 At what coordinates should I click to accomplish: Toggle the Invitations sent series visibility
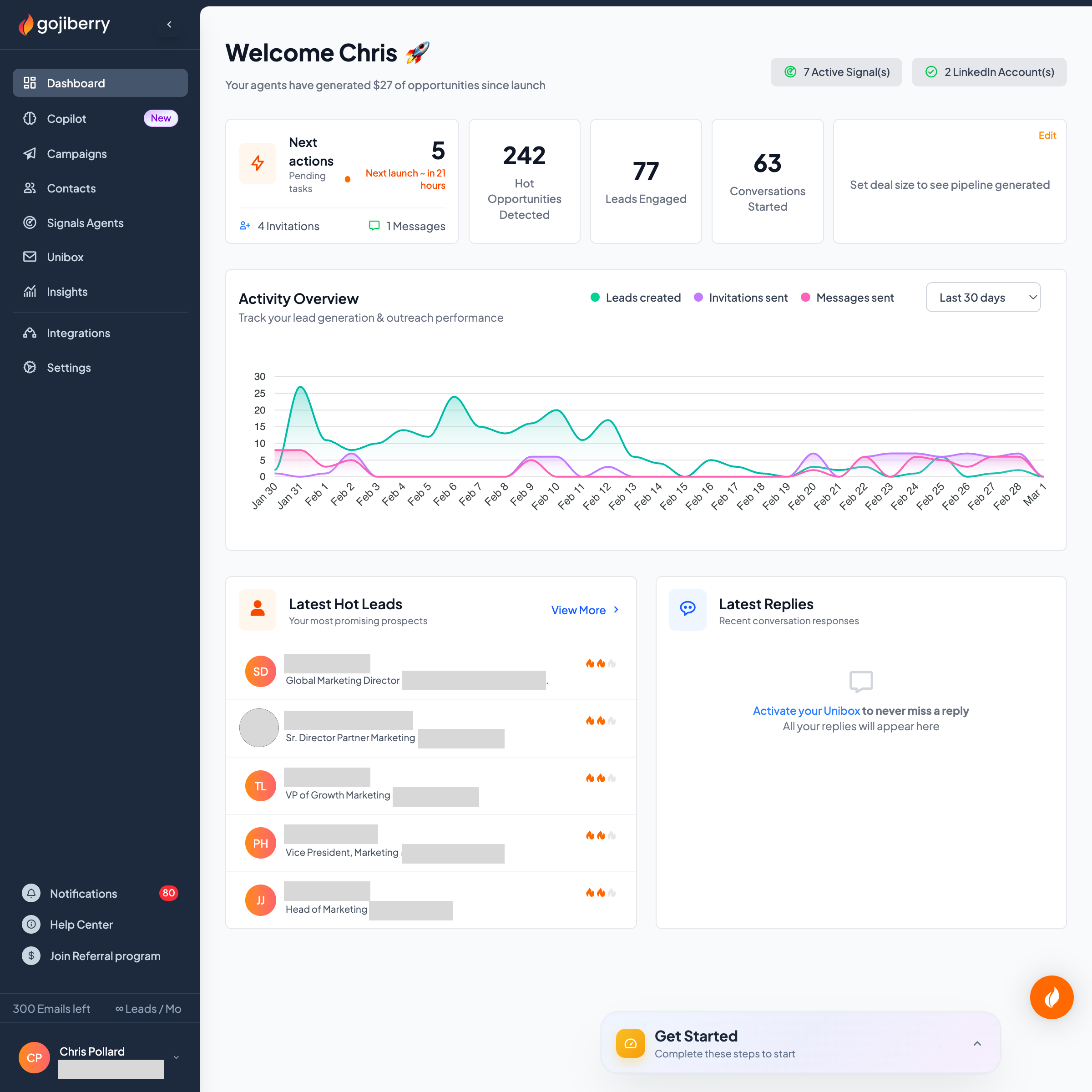[x=740, y=297]
